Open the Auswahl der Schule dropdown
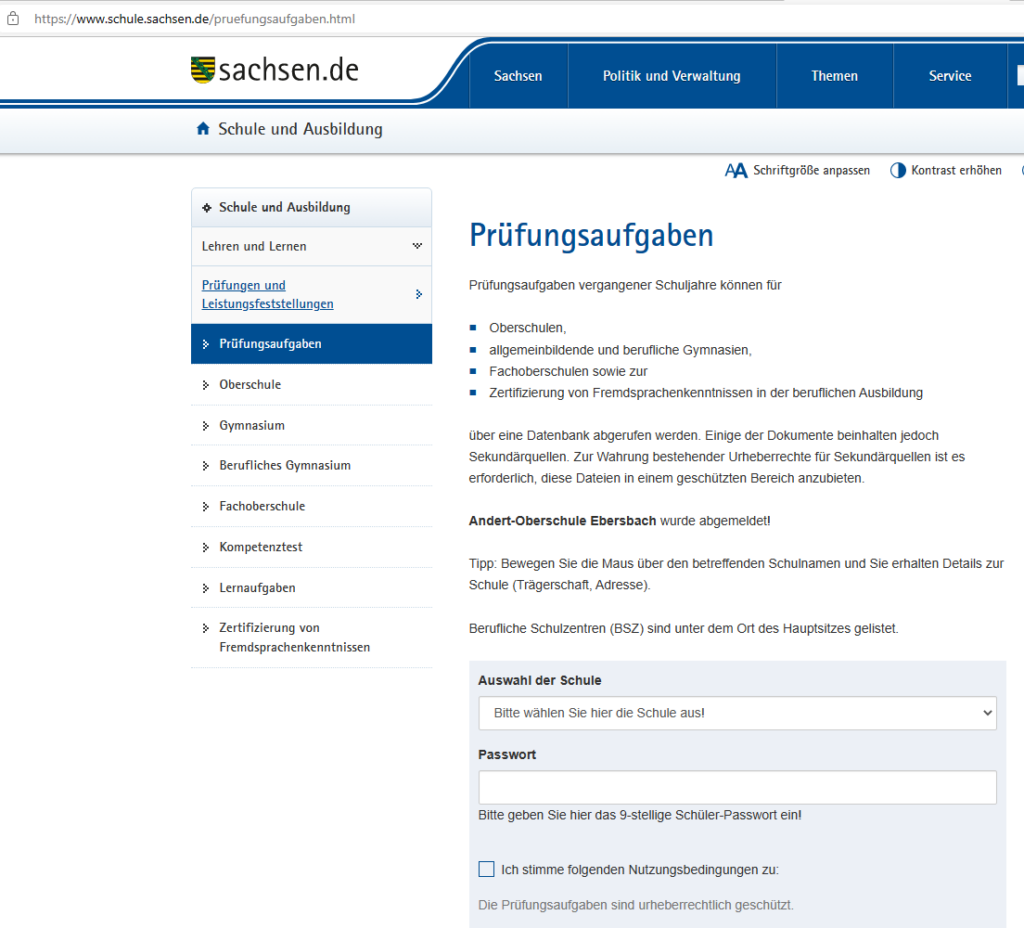The width and height of the screenshot is (1024, 928). (x=737, y=713)
